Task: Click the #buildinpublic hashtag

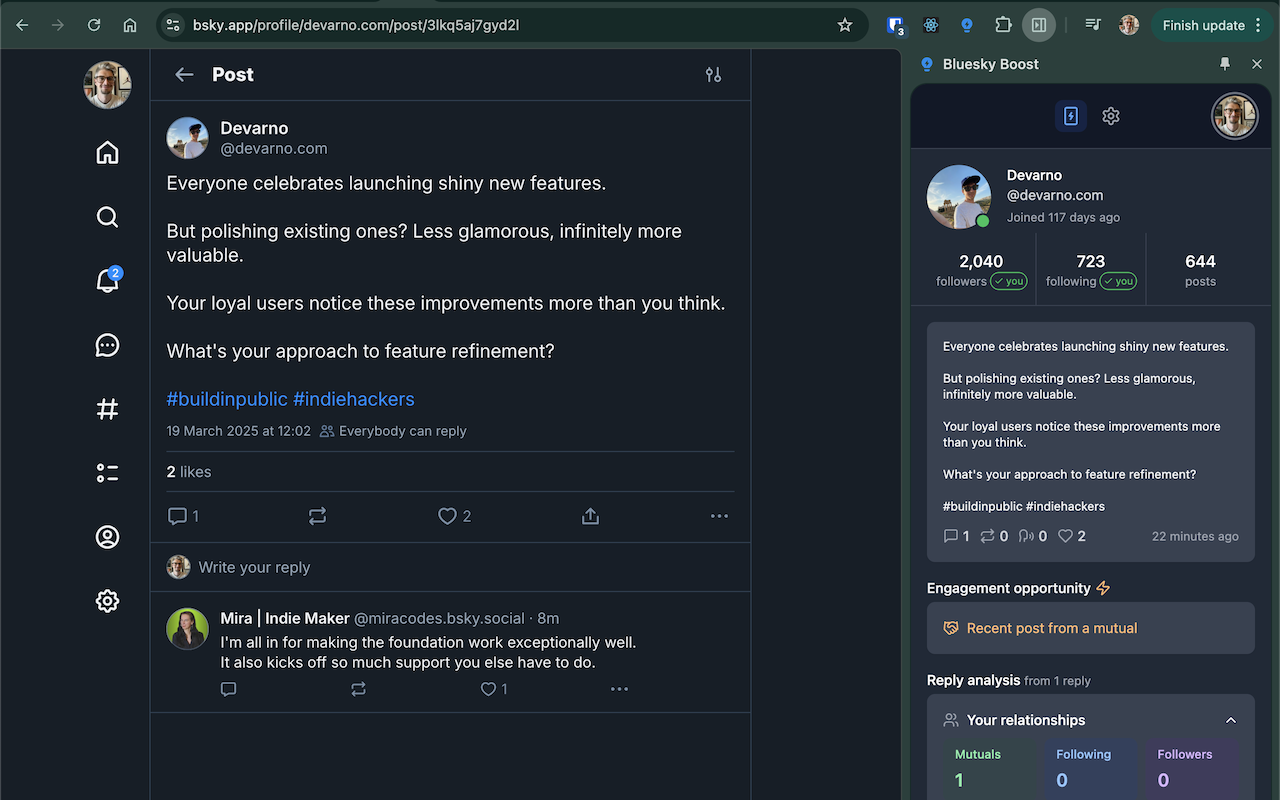Action: pyautogui.click(x=227, y=399)
